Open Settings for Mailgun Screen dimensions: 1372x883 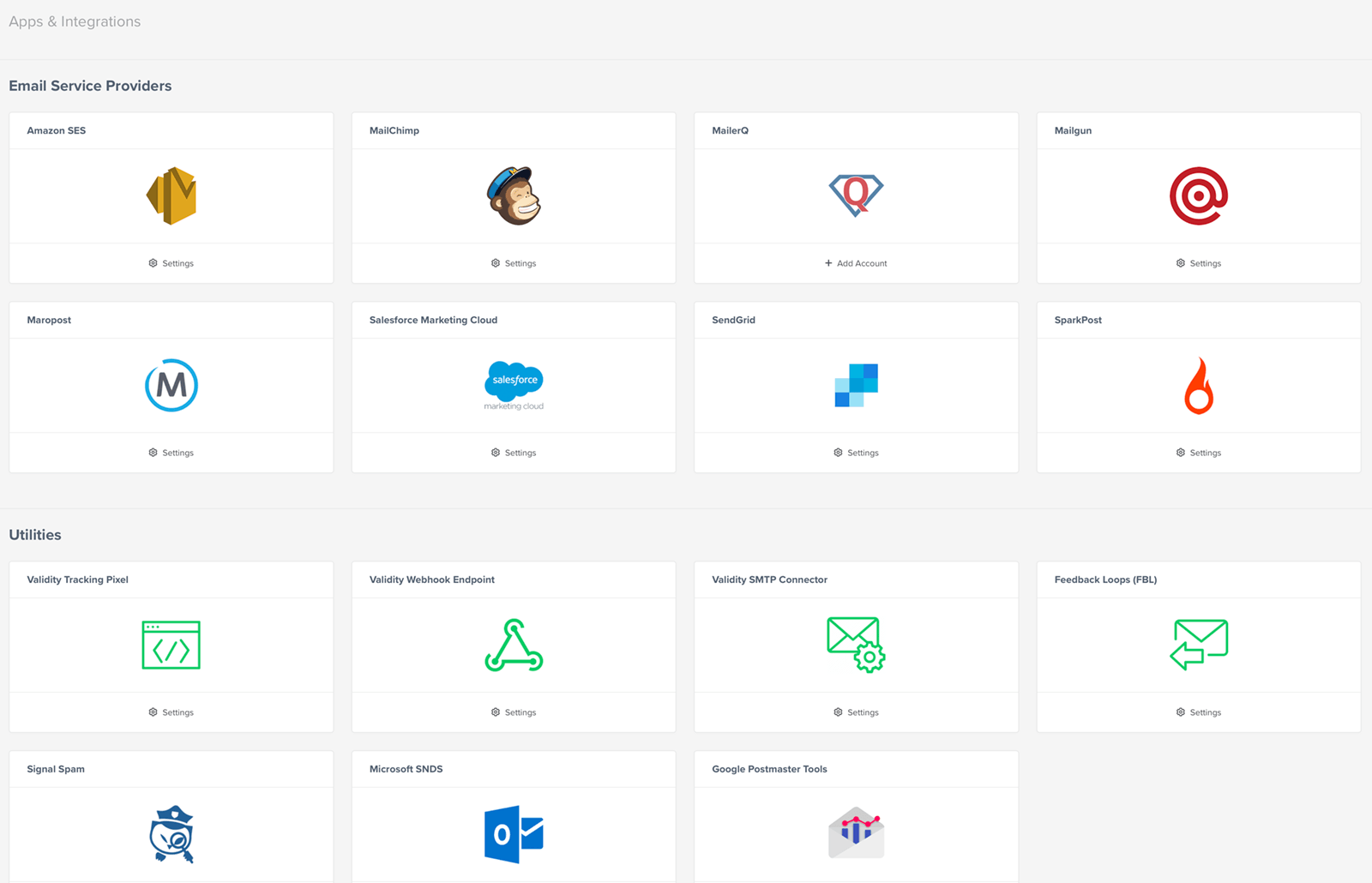(x=1199, y=263)
